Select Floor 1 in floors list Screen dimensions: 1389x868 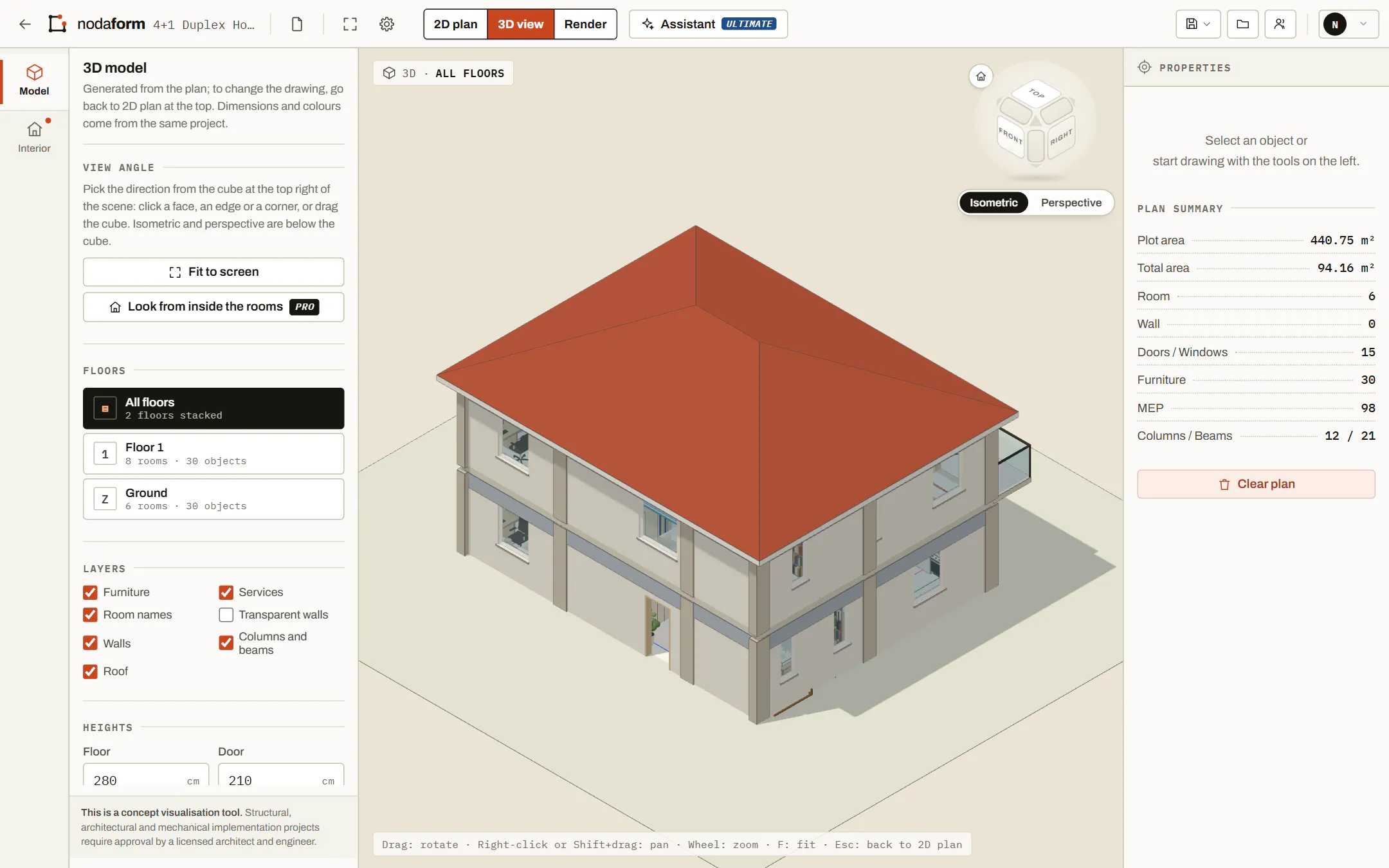point(213,454)
